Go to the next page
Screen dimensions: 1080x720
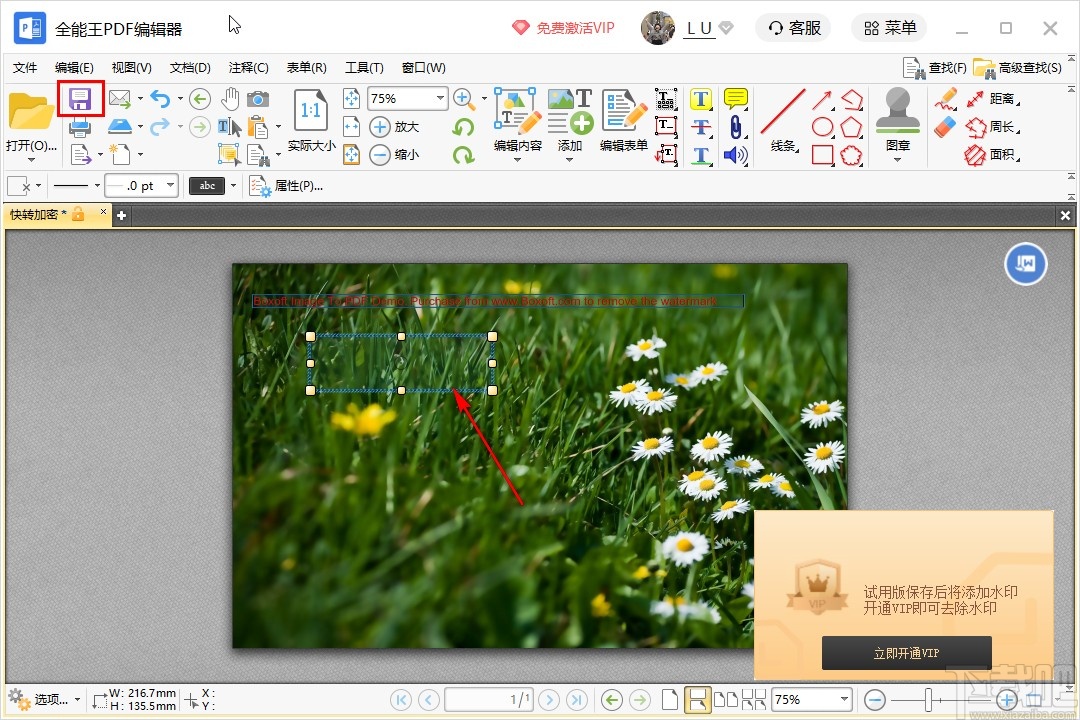pyautogui.click(x=549, y=700)
